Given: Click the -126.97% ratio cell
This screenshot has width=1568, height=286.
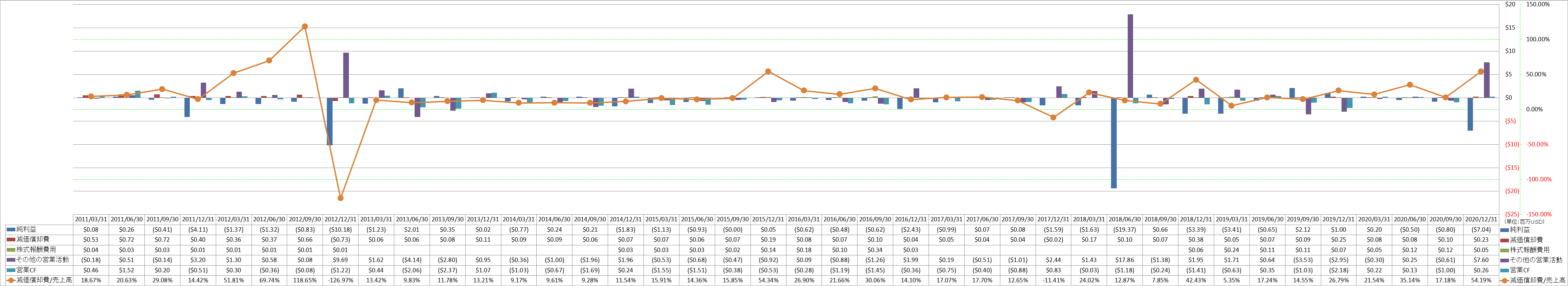Looking at the screenshot, I should 342,281.
